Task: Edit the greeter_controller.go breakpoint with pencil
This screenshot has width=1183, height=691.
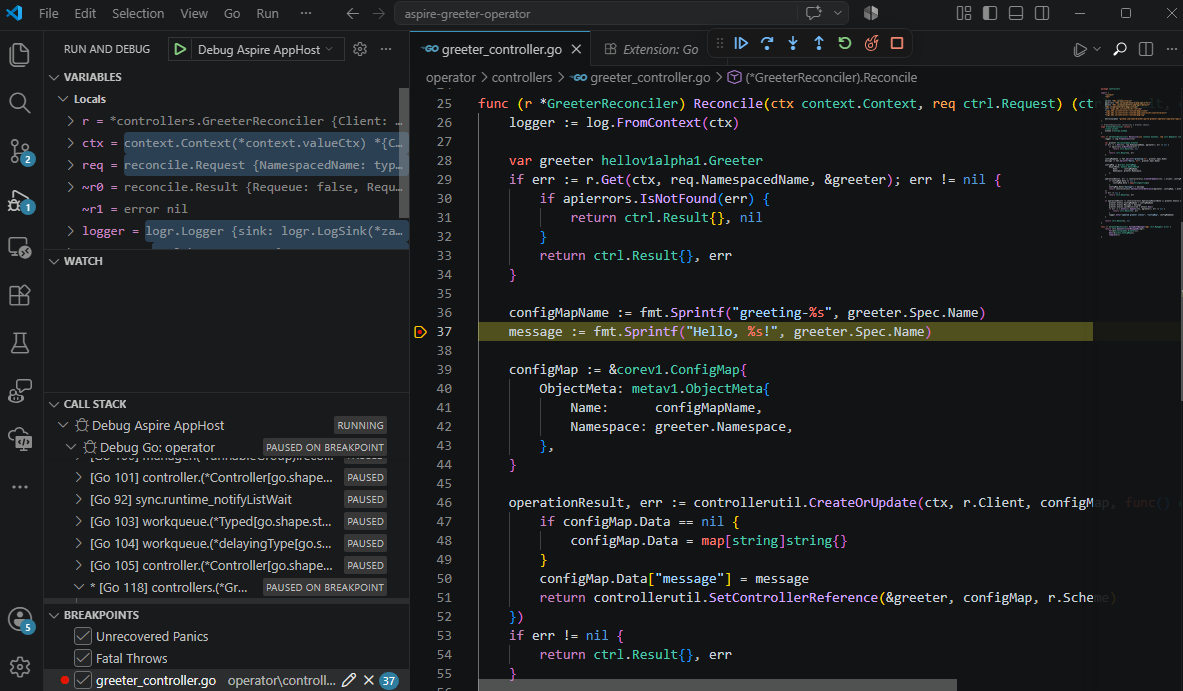Action: (x=349, y=680)
